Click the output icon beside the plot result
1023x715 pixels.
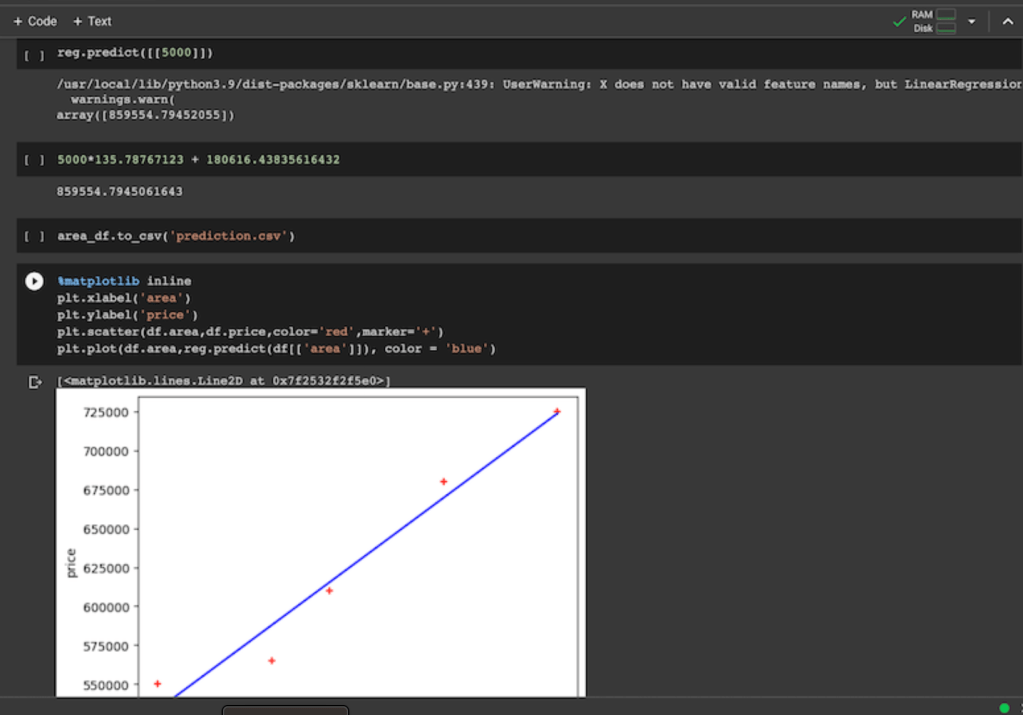[35, 382]
